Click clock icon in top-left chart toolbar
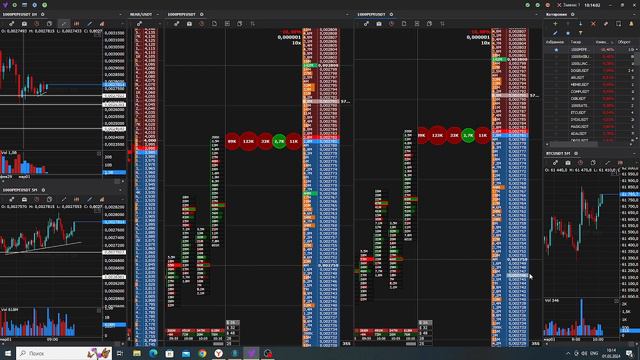 [x=37, y=24]
